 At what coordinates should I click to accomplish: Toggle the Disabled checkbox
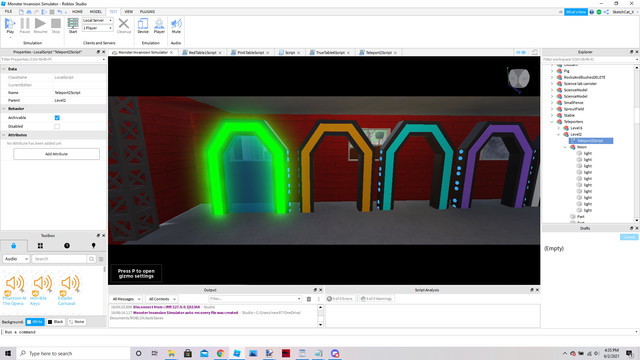57,127
